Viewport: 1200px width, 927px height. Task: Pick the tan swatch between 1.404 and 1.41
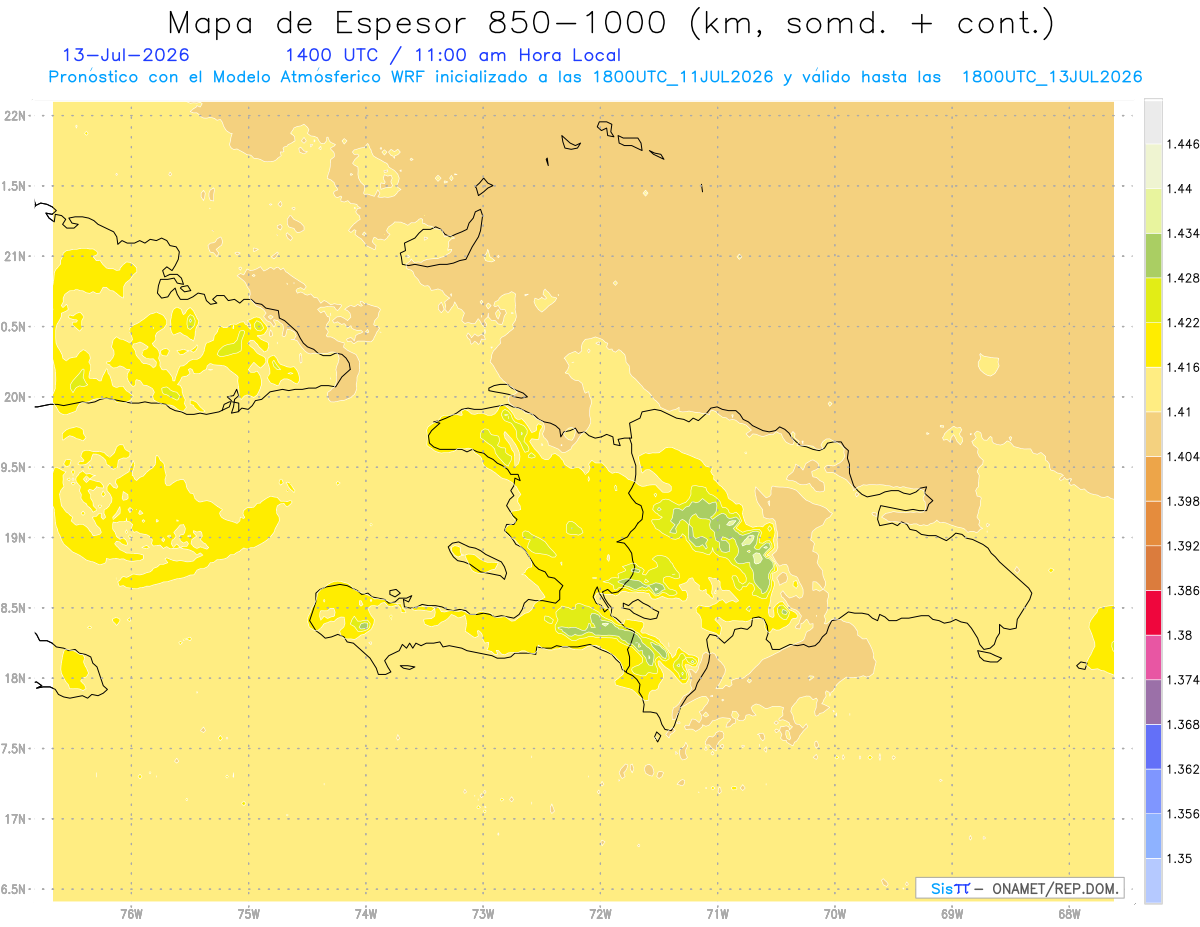1153,434
